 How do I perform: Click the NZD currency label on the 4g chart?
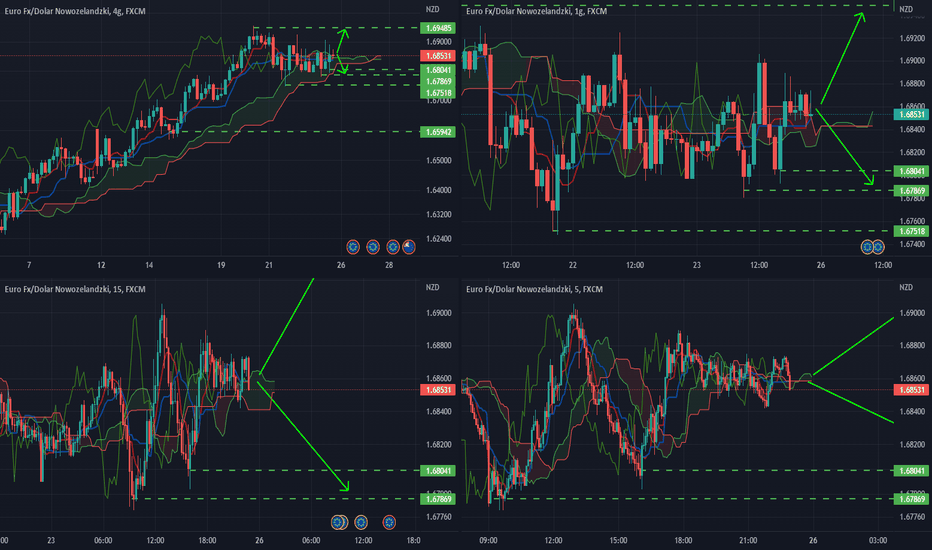(x=433, y=9)
